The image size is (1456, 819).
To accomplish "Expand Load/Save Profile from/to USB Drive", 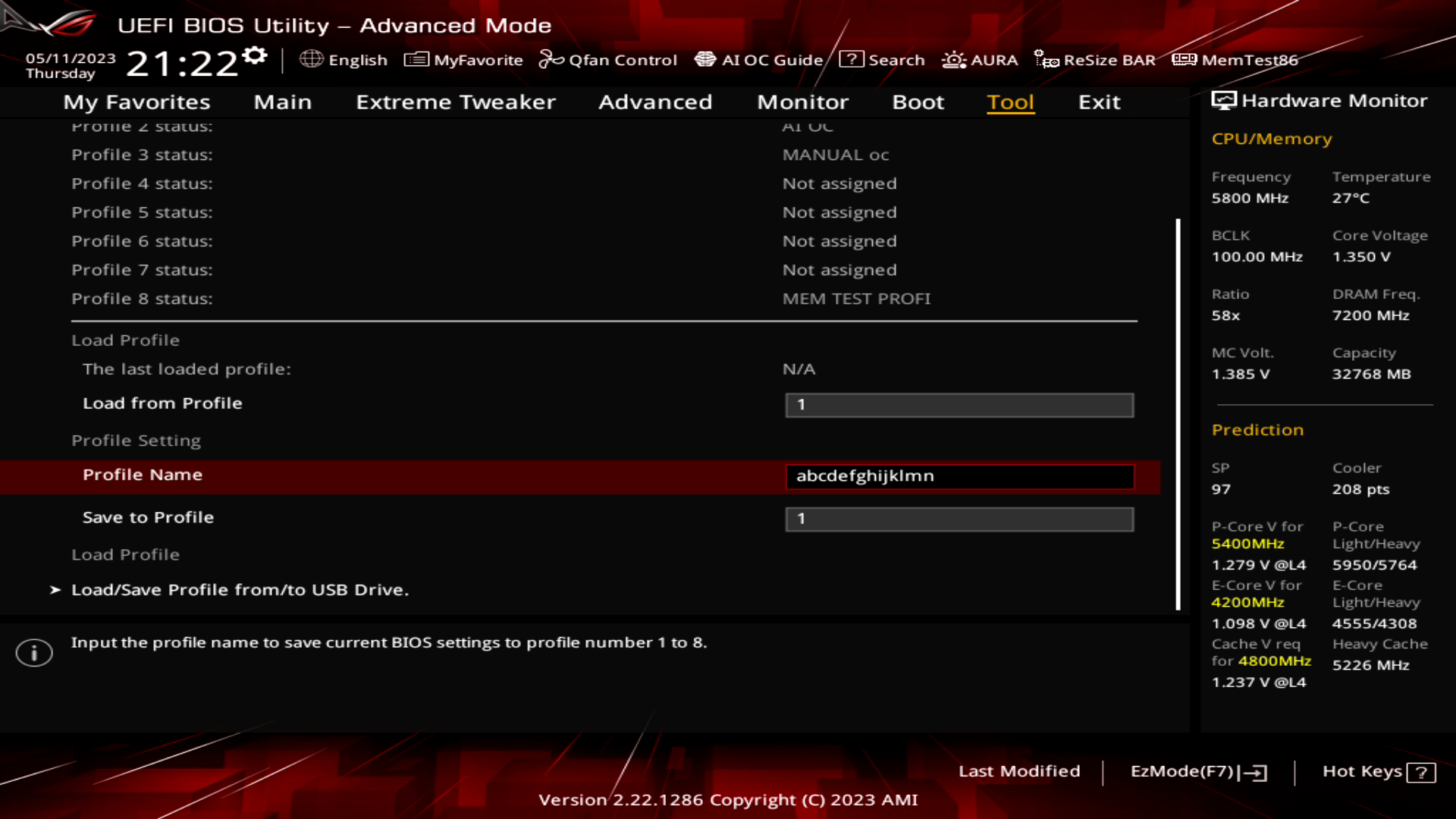I will click(x=240, y=589).
